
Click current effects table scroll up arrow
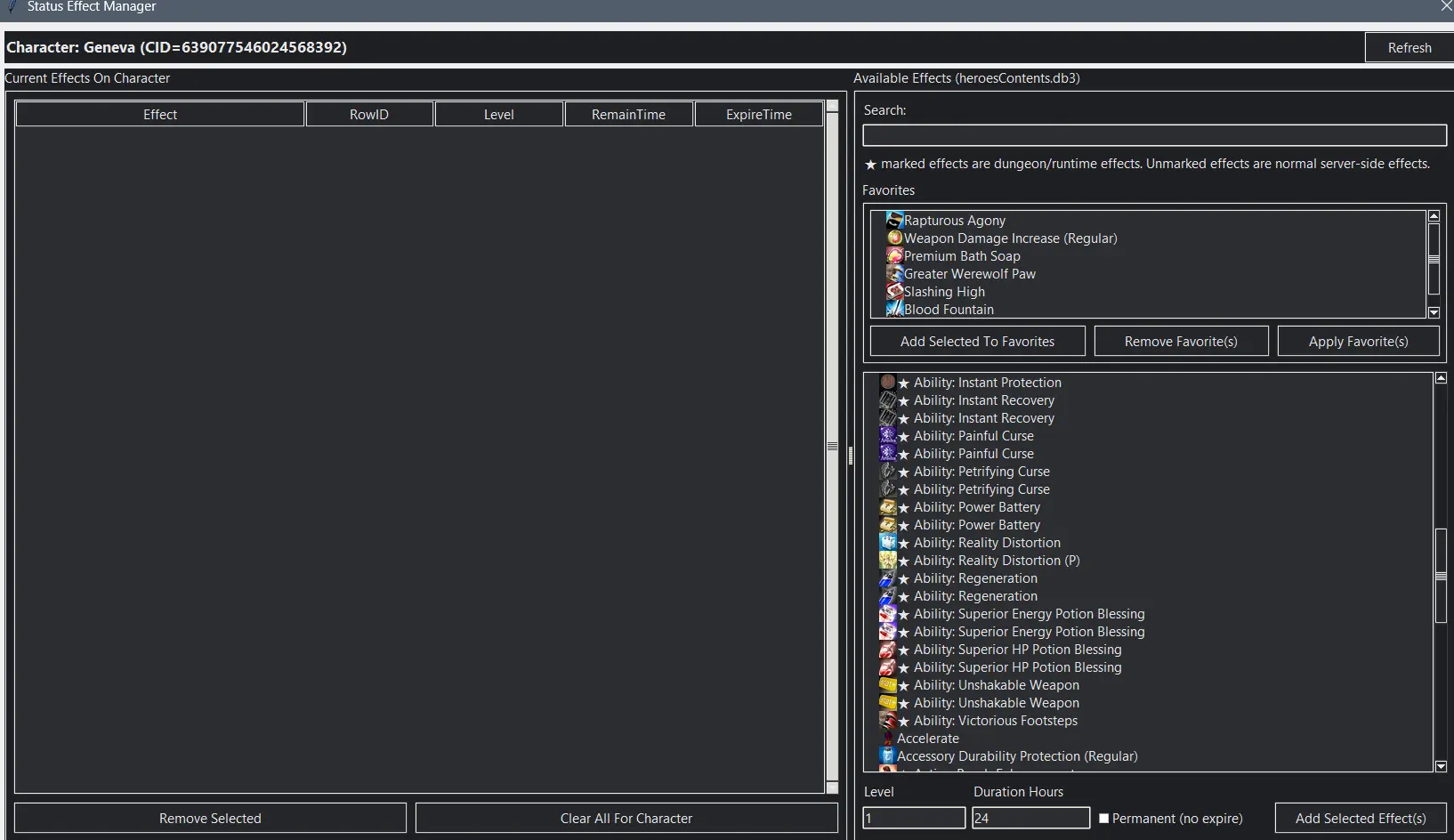coord(832,106)
